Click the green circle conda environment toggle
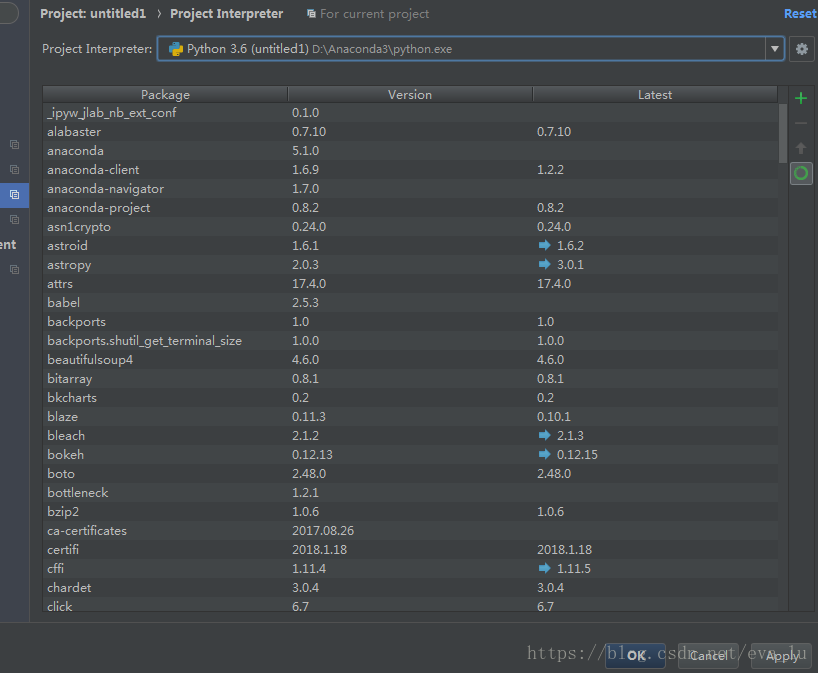The height and width of the screenshot is (673, 818). pyautogui.click(x=801, y=173)
